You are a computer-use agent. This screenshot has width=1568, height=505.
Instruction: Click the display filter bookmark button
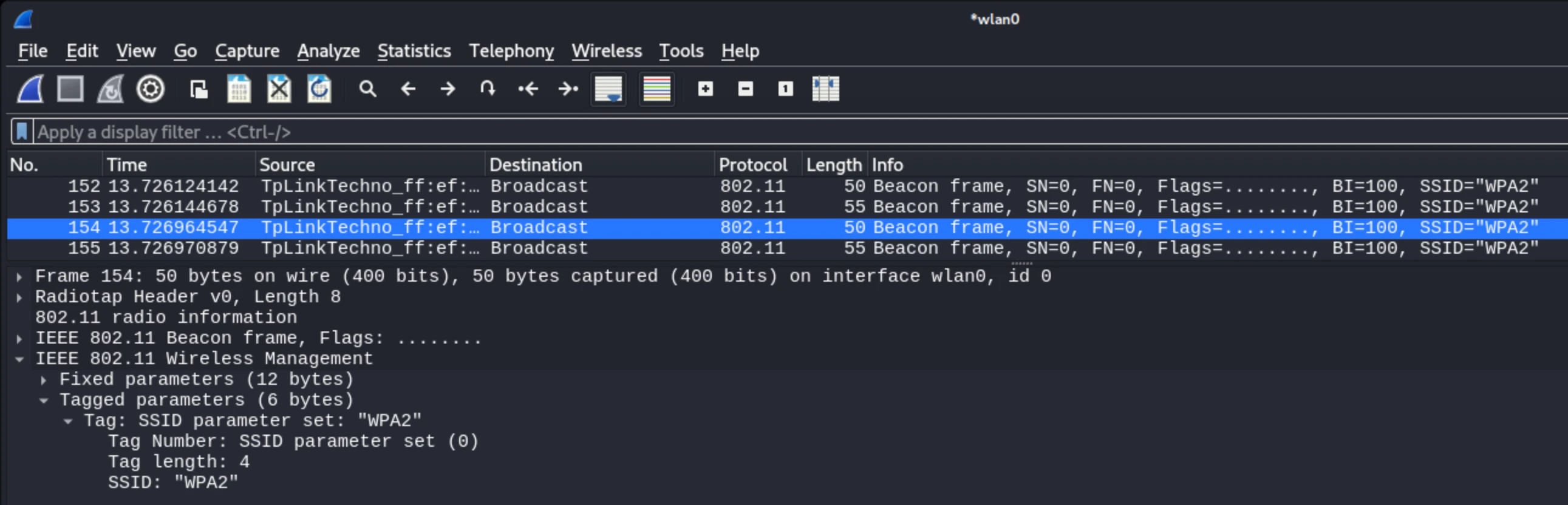(22, 132)
